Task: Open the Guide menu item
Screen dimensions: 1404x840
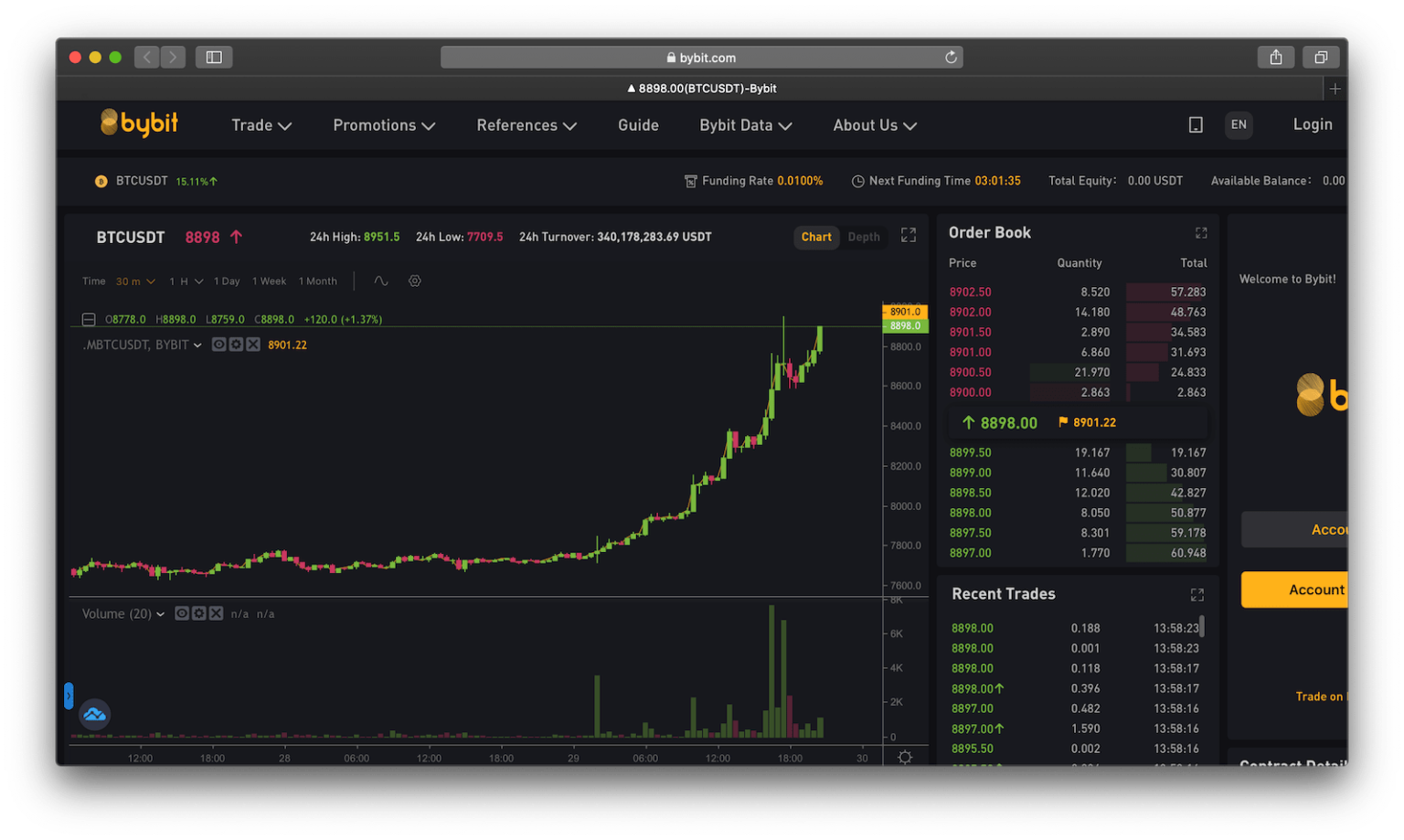Action: click(x=638, y=125)
